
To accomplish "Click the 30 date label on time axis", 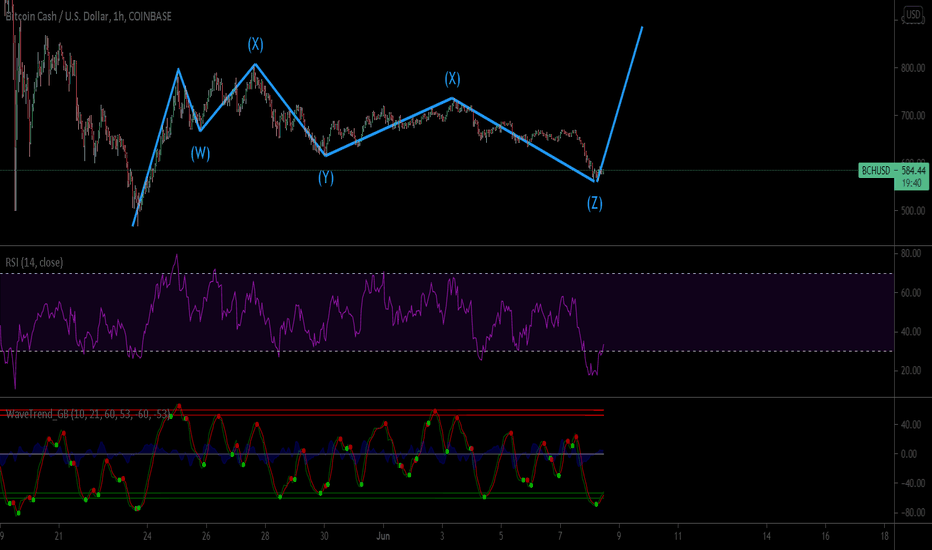I will 325,536.
